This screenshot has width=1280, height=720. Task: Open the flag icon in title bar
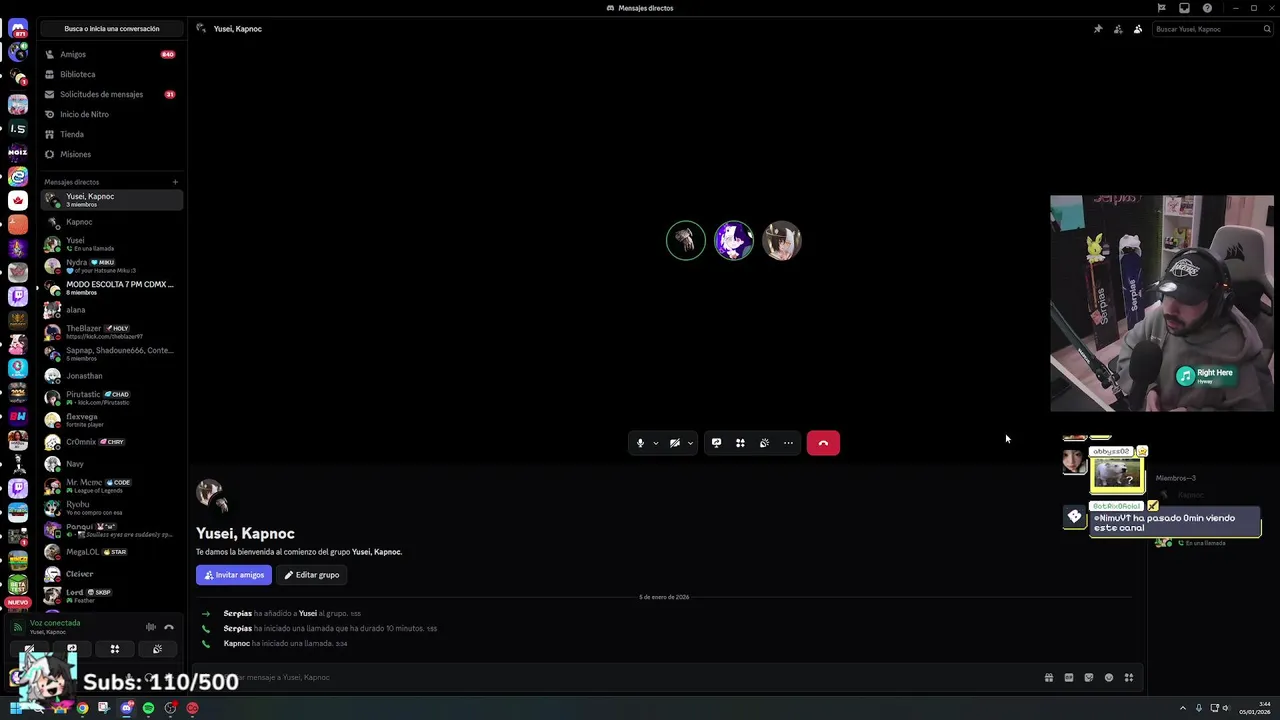[x=1161, y=8]
